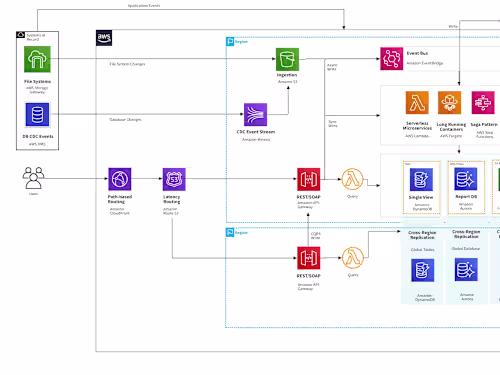The image size is (500, 375).
Task: Click the Saga Pattern Step Functions icon
Action: [x=483, y=103]
